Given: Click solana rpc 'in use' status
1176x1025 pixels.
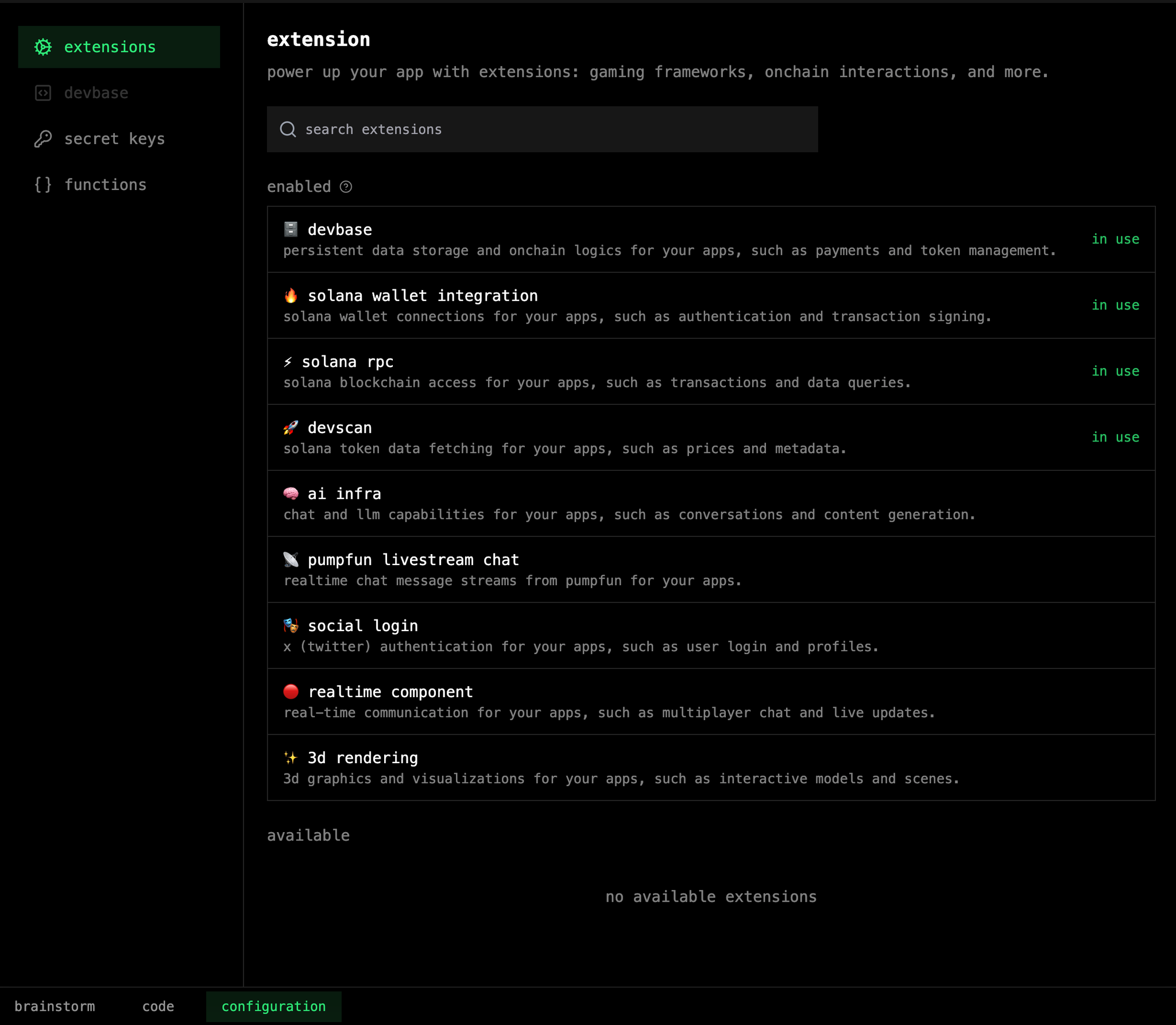Looking at the screenshot, I should coord(1115,372).
